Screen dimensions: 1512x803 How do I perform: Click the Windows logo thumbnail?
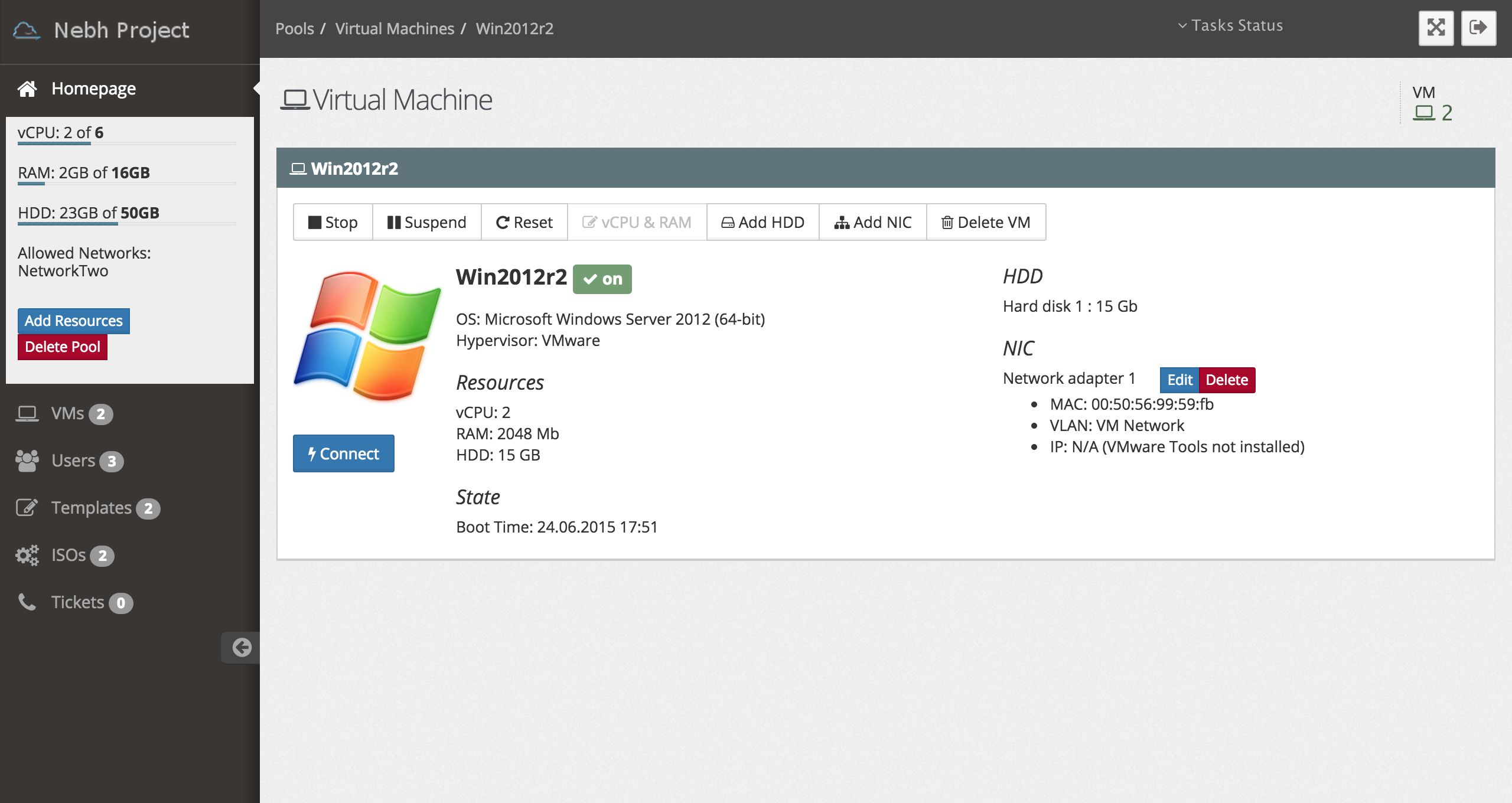[367, 335]
